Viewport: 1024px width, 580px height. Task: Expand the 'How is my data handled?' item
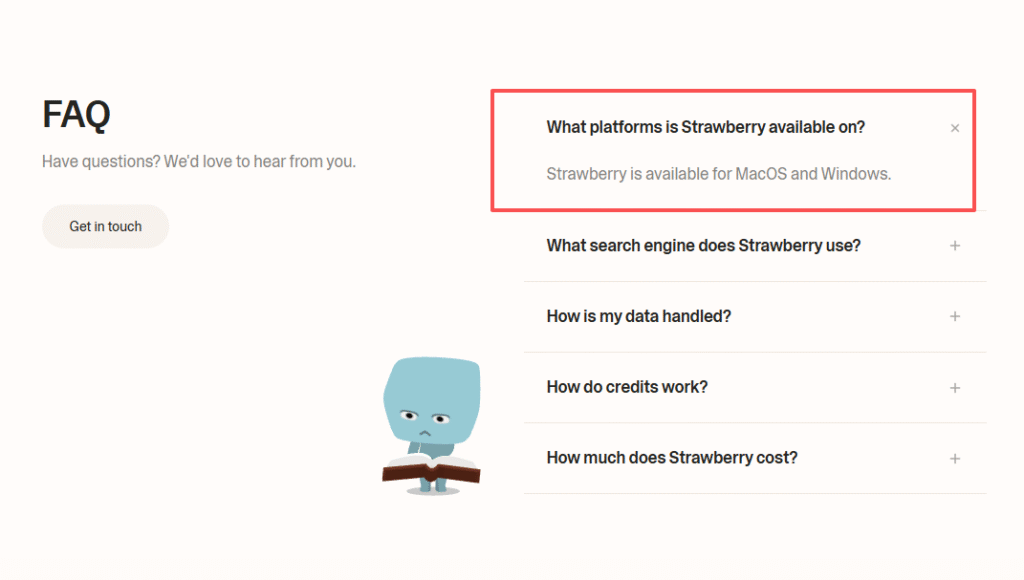click(638, 316)
